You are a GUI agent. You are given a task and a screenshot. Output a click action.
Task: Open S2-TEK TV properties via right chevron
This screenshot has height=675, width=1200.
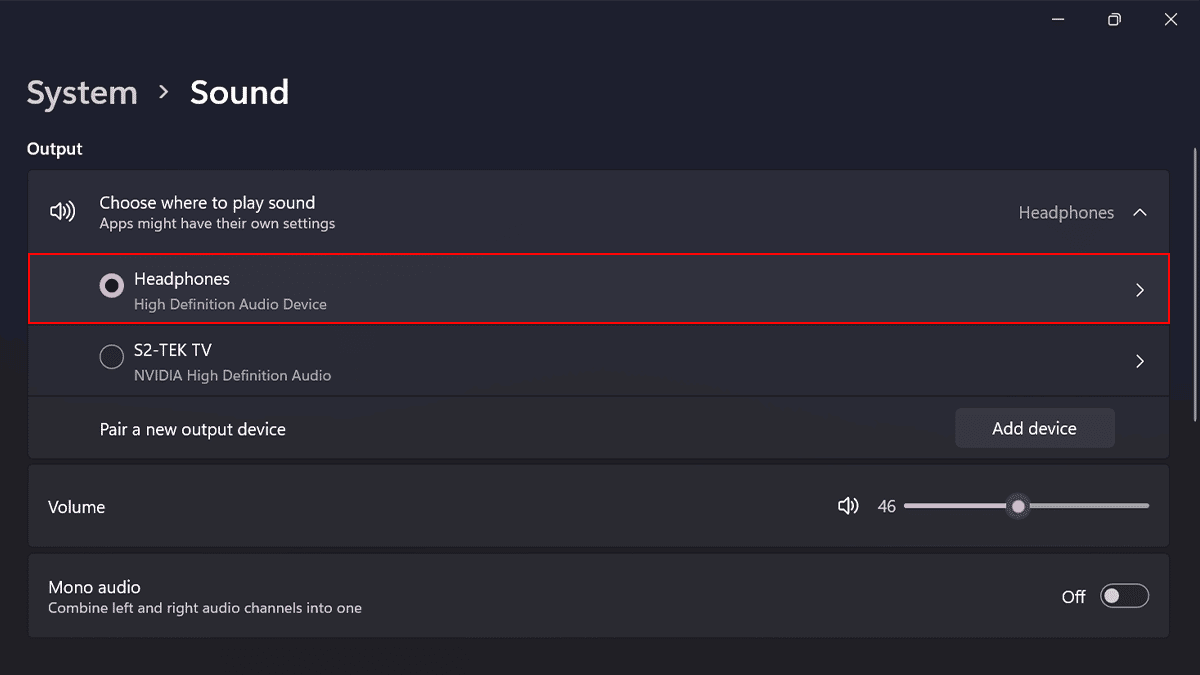pyautogui.click(x=1139, y=361)
